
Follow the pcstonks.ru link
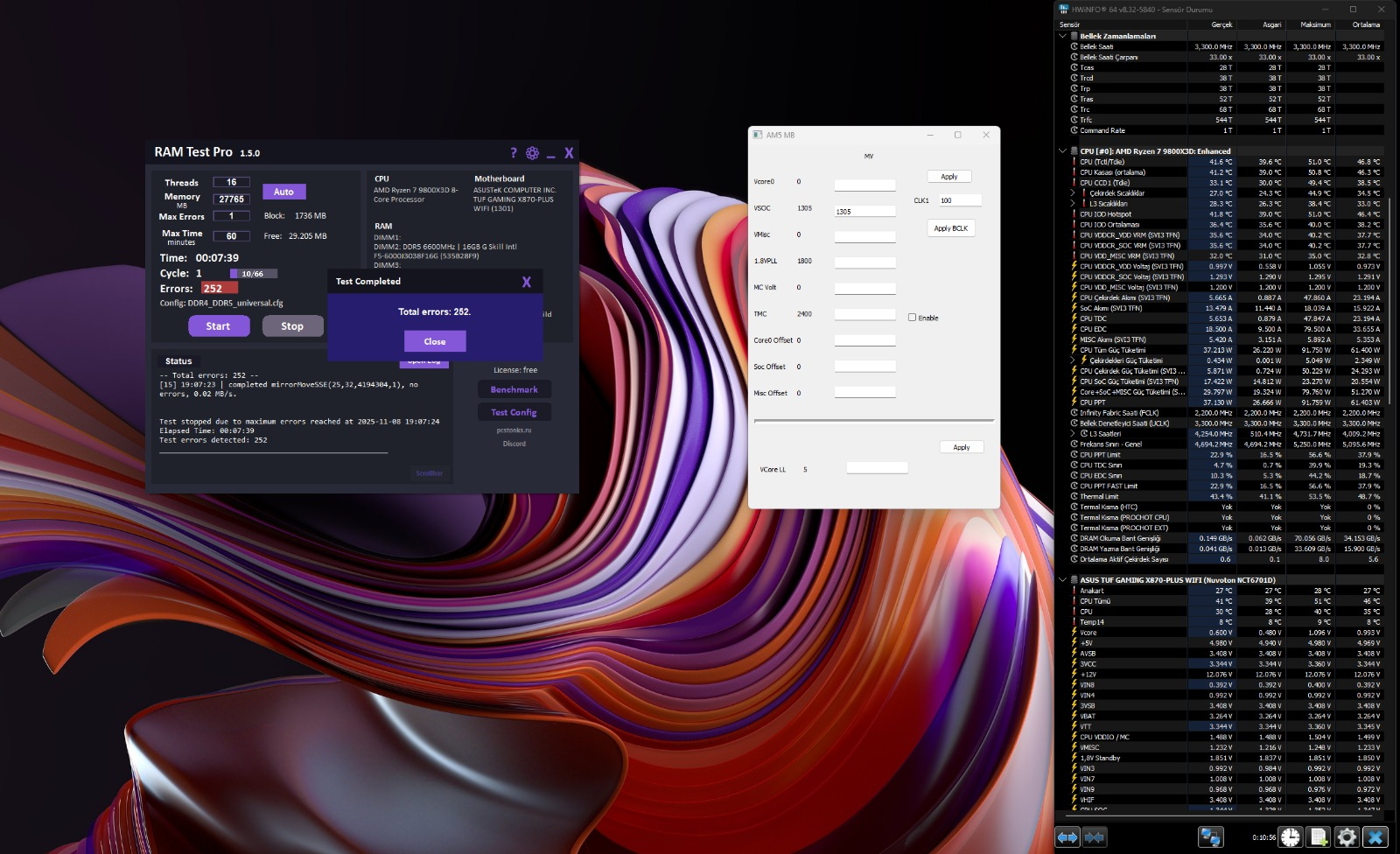click(x=514, y=430)
